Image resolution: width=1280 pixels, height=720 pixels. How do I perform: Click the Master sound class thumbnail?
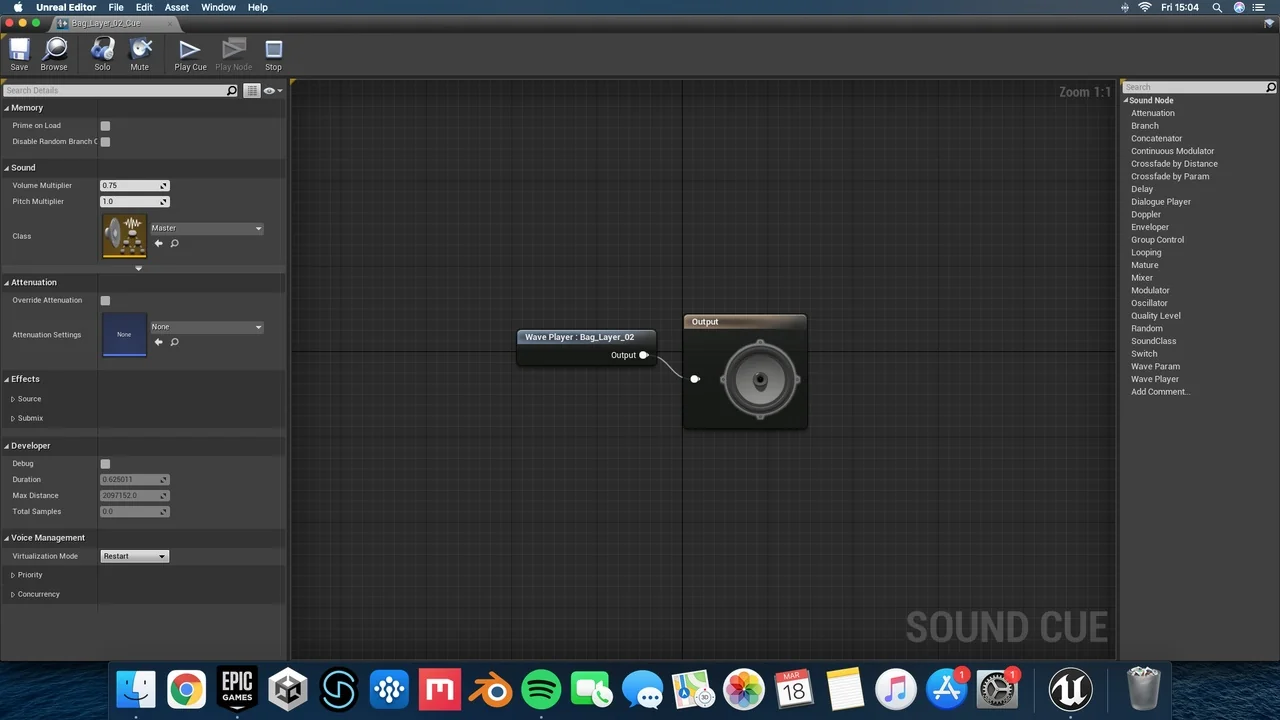(x=123, y=234)
